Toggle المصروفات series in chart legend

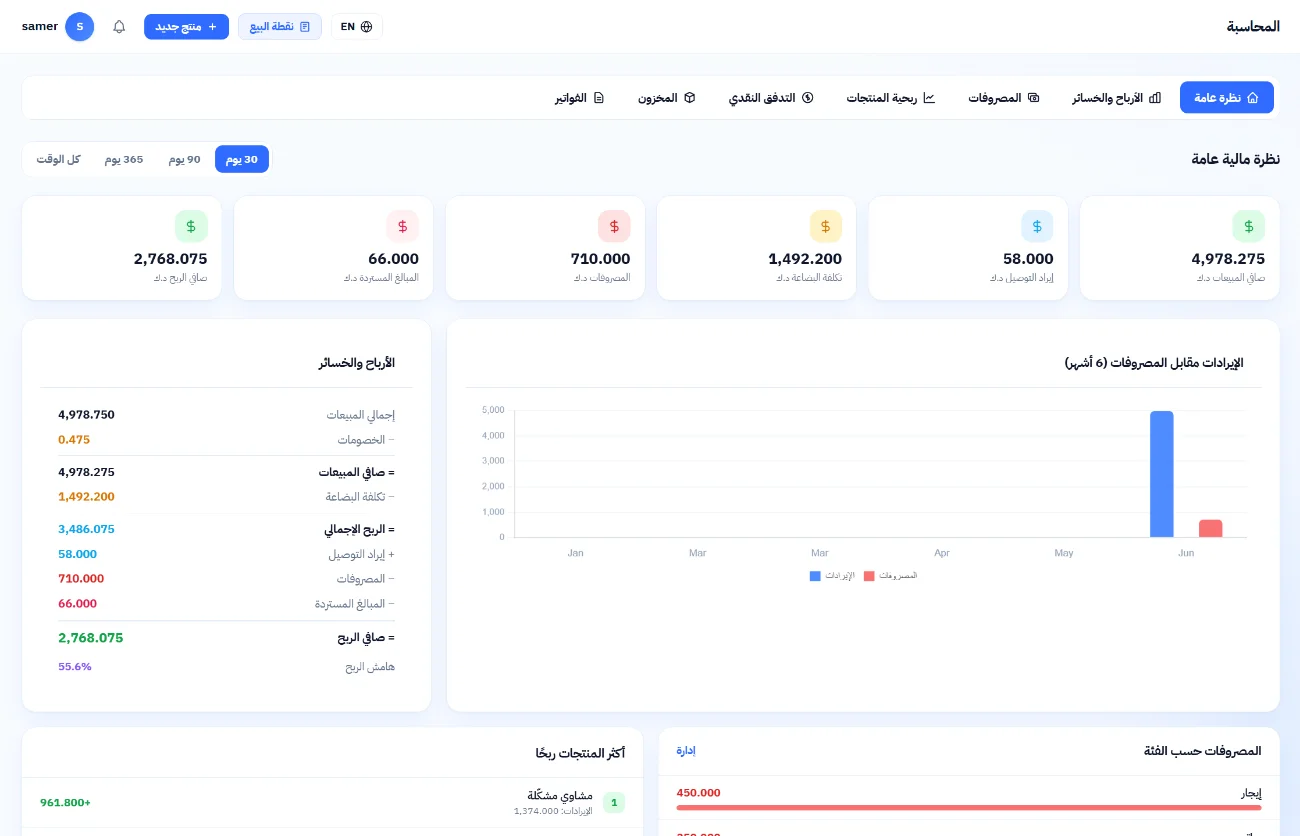(x=891, y=576)
